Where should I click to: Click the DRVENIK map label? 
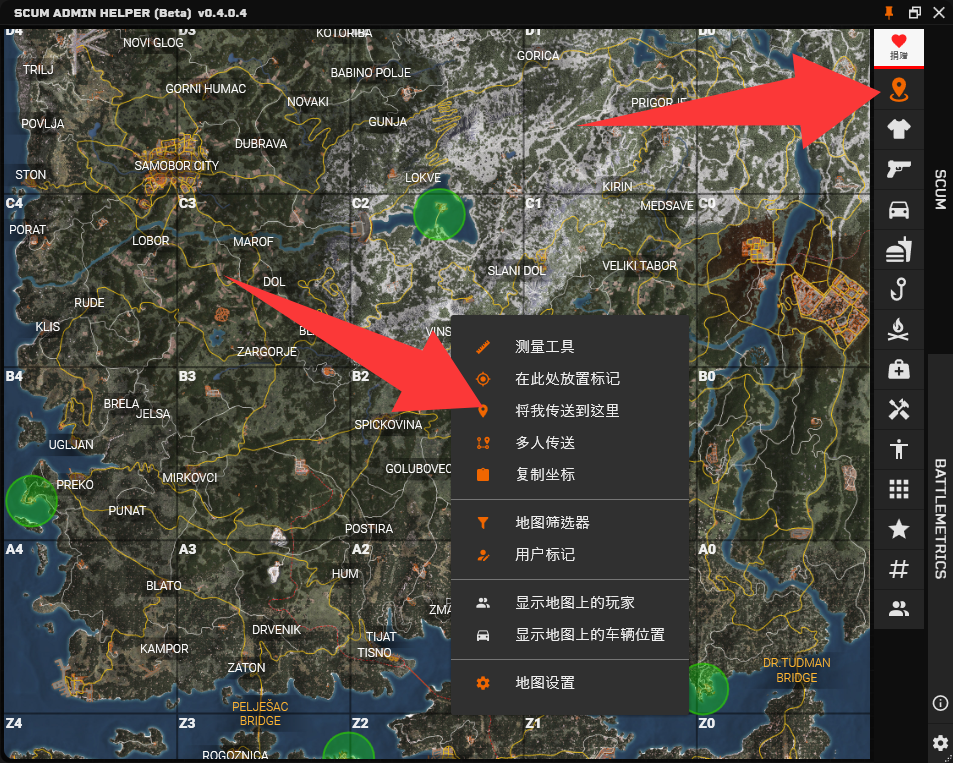[x=277, y=629]
